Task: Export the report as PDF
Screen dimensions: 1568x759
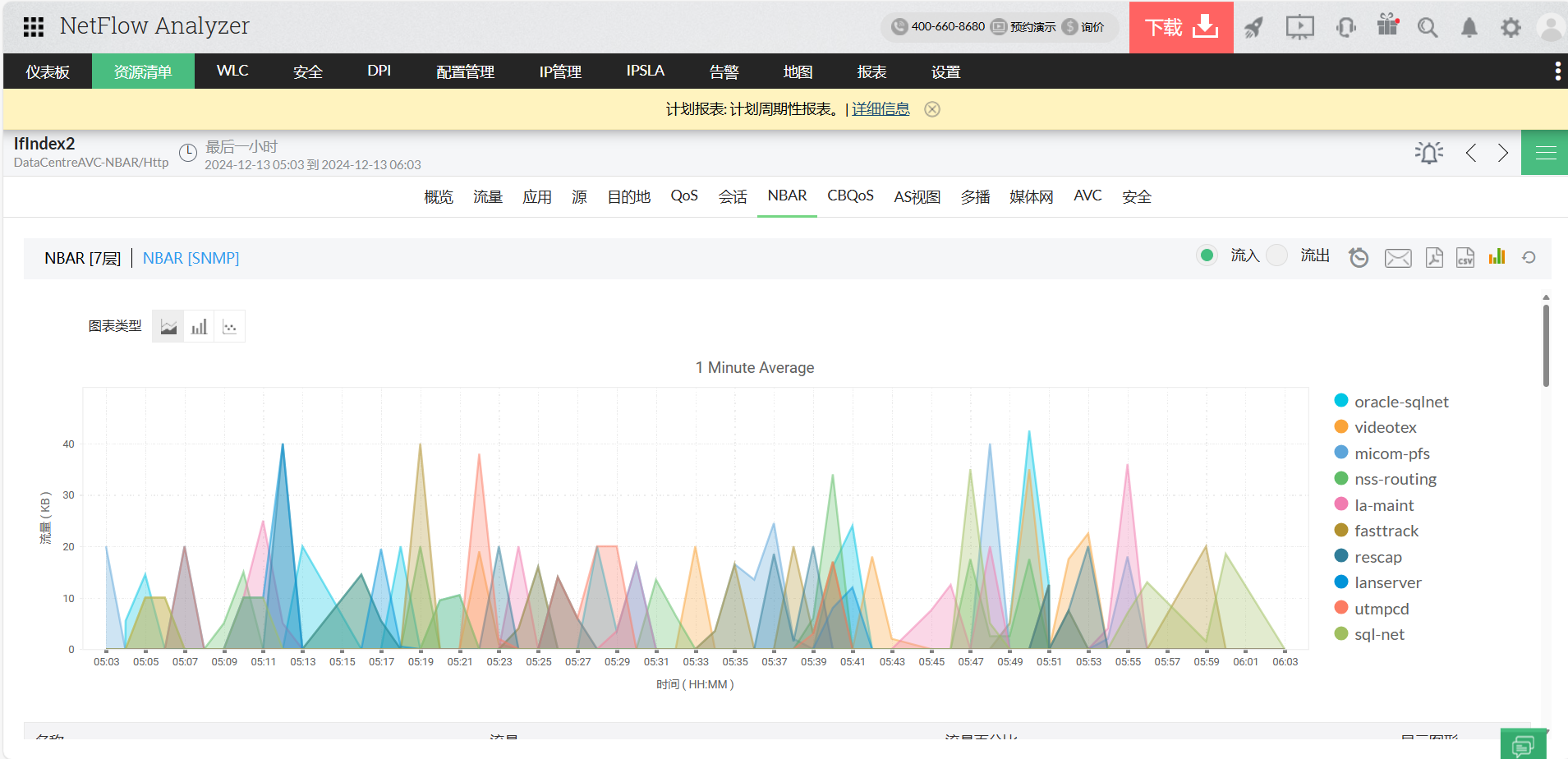Action: 1434,258
